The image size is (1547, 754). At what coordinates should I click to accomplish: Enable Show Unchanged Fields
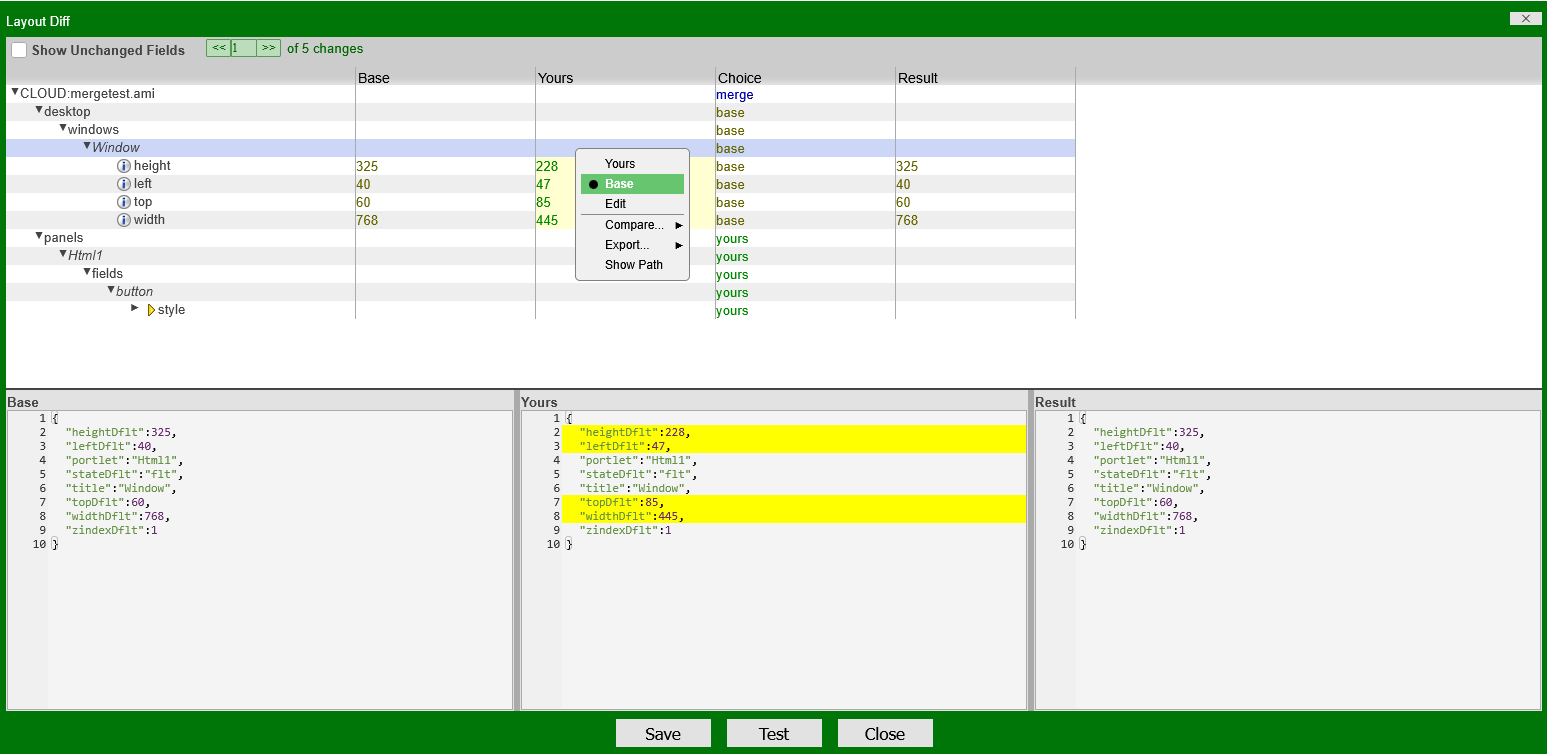[17, 49]
